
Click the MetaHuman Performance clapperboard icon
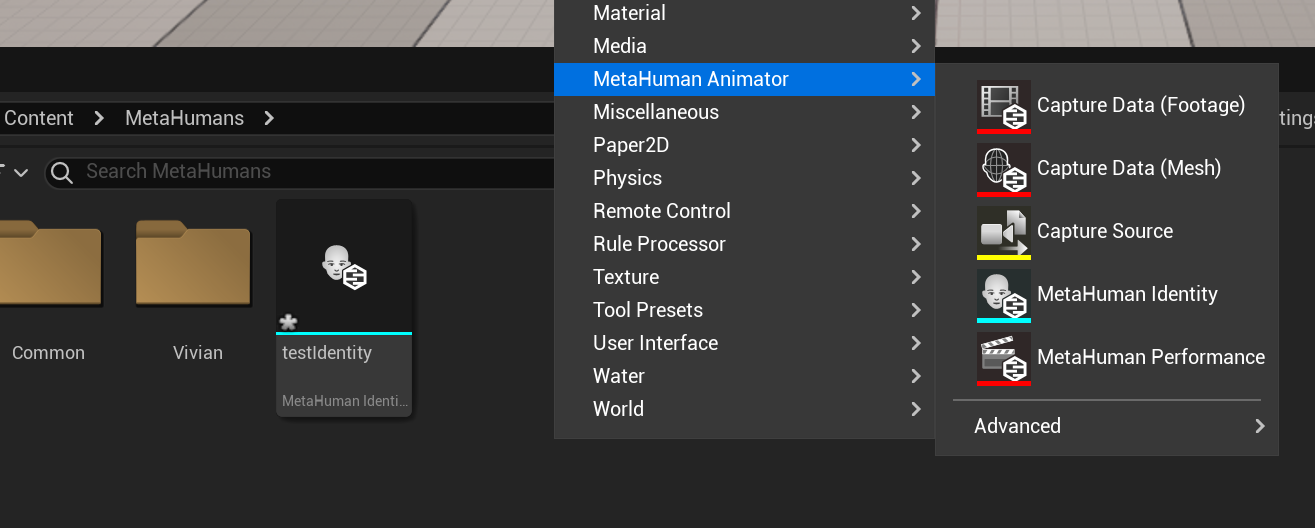[x=1004, y=358]
